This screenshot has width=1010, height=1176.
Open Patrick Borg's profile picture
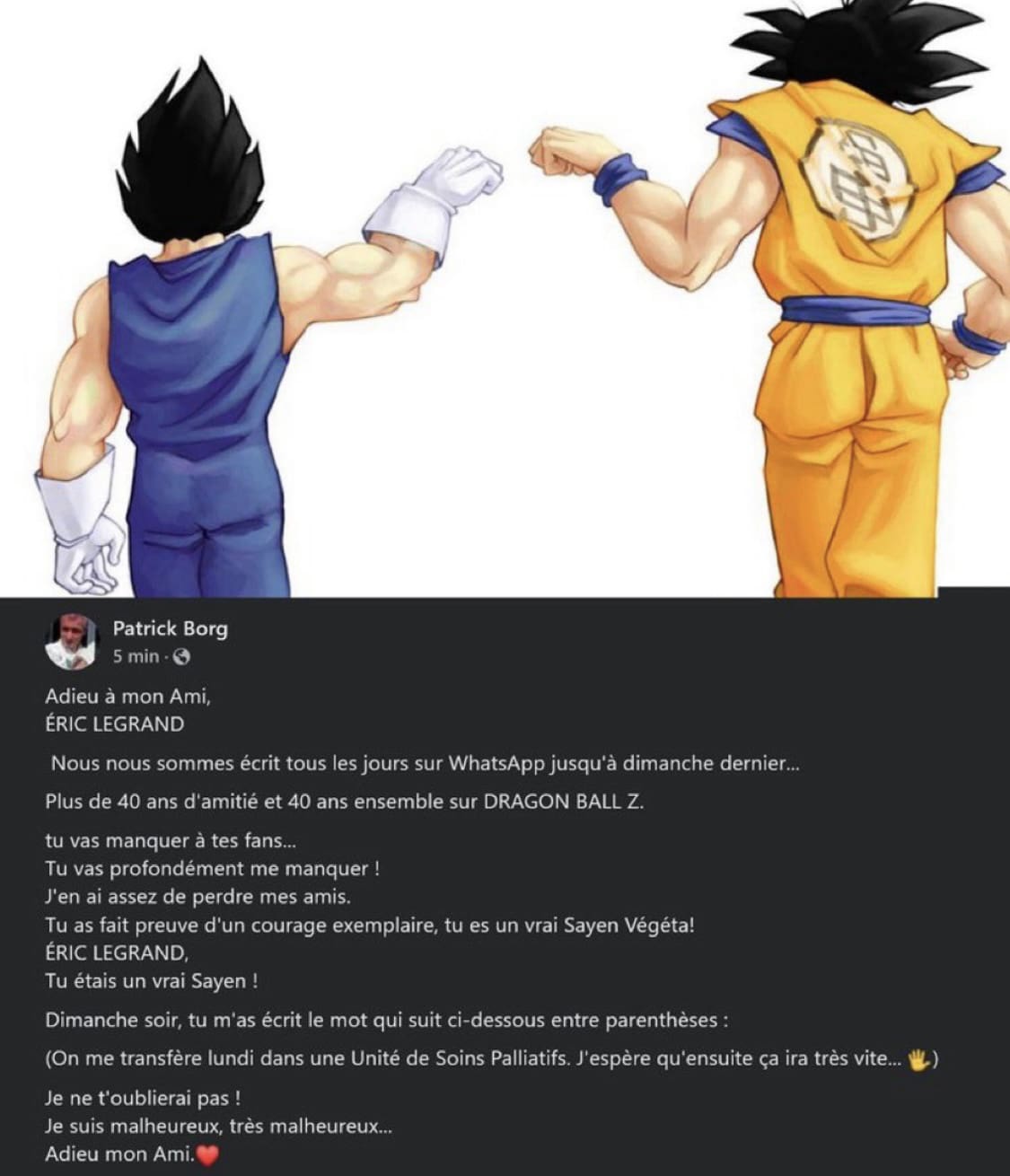[71, 642]
